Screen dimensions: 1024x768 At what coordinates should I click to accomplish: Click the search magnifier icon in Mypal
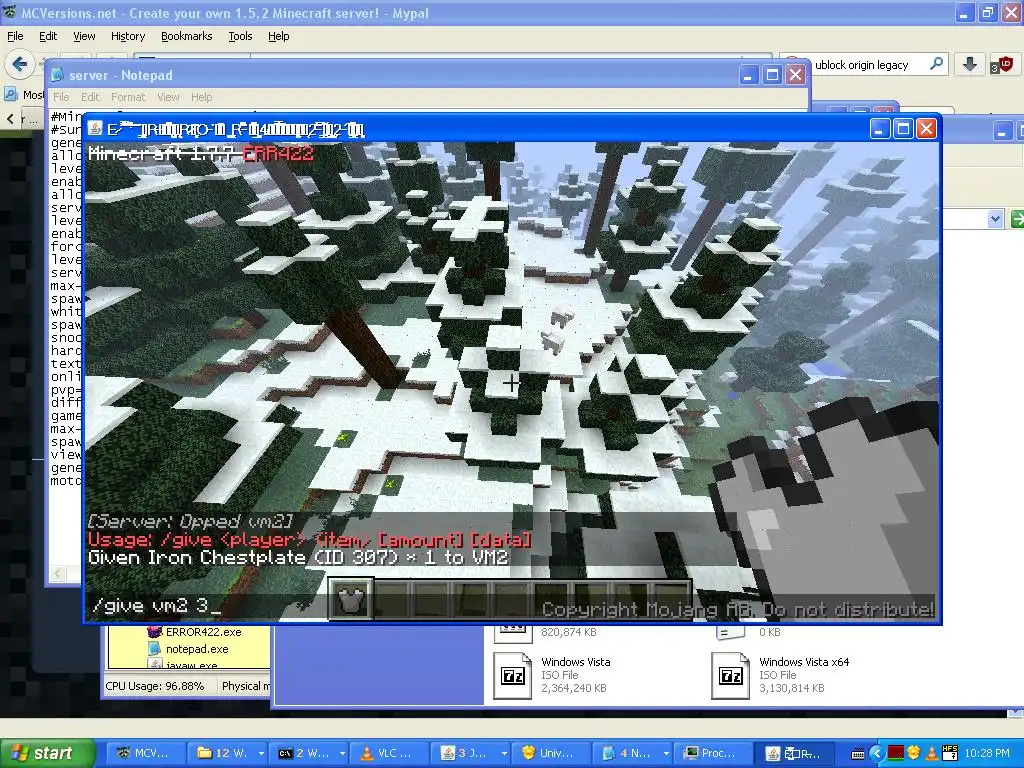click(x=936, y=64)
